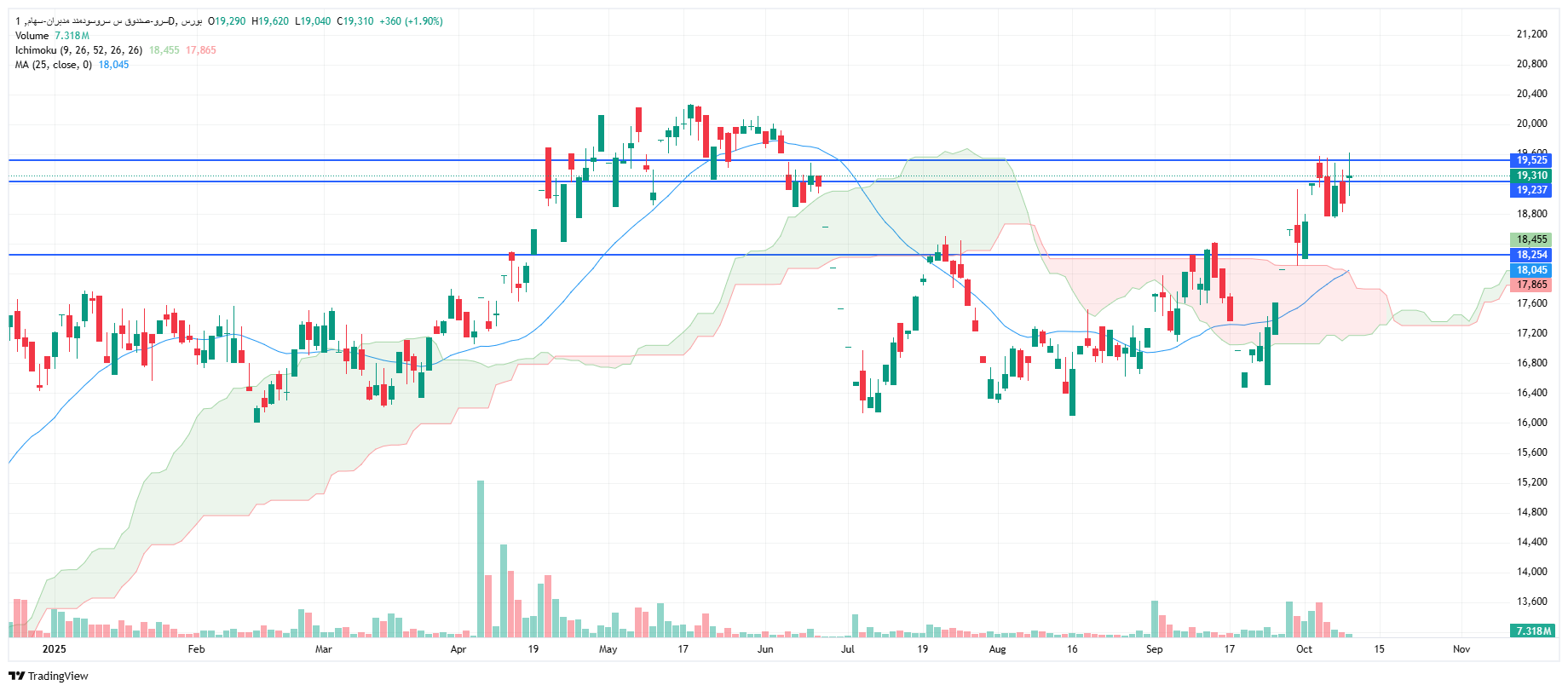The image size is (1568, 691).
Task: Click the 18,254 horizontal line price label
Action: click(1531, 255)
